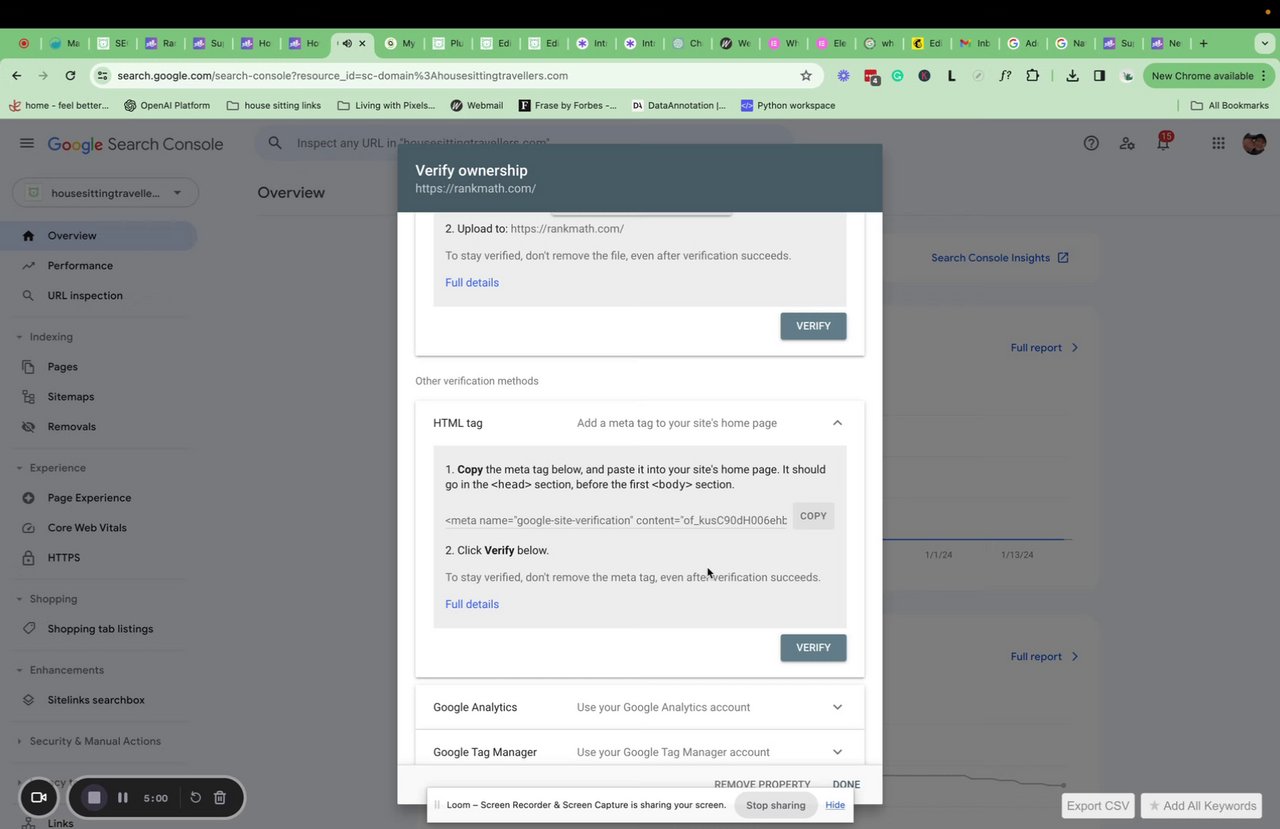Click the Loom camera icon
1280x829 pixels.
click(x=39, y=797)
